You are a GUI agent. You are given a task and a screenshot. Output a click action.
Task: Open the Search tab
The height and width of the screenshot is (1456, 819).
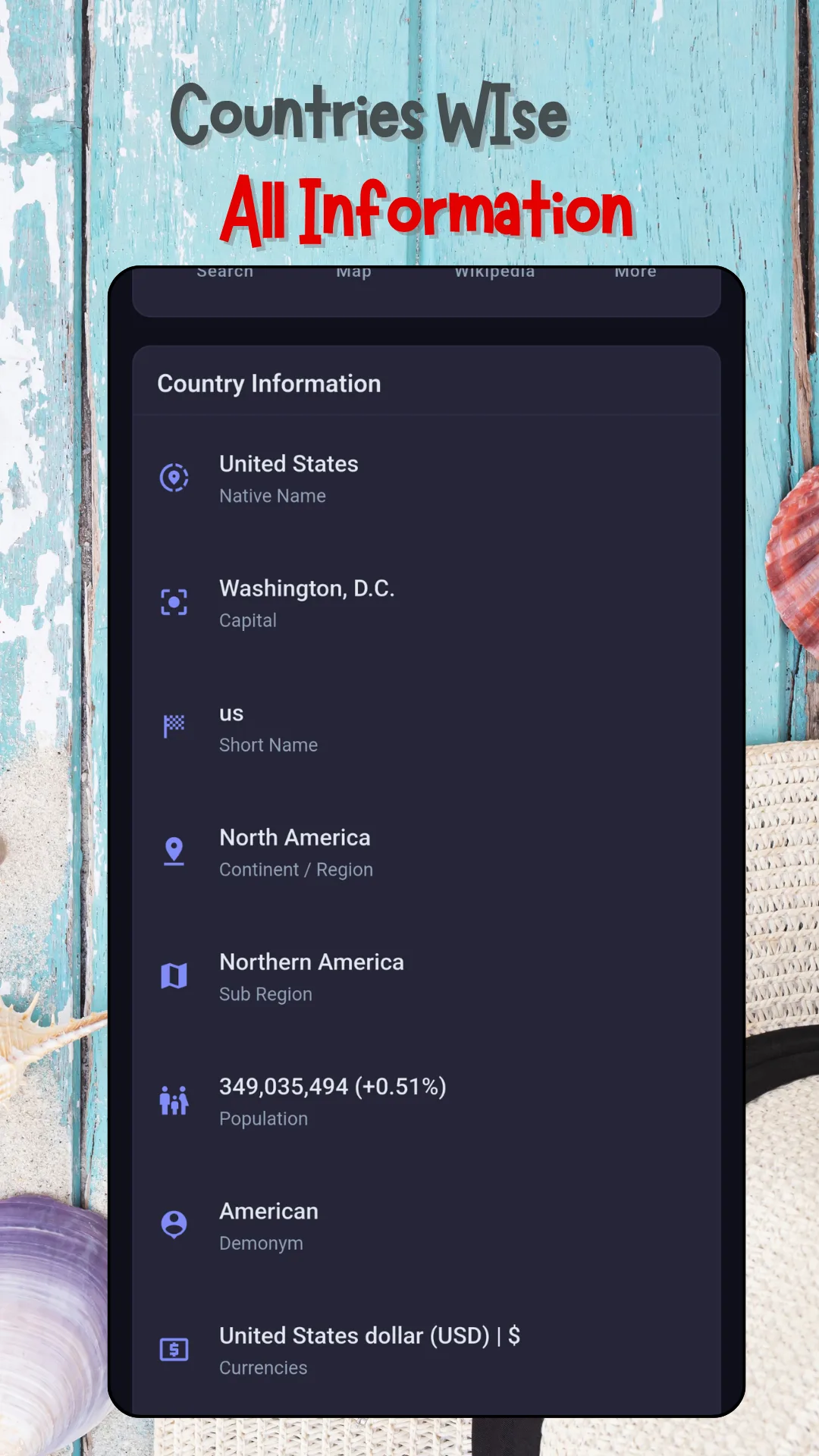[x=225, y=271]
